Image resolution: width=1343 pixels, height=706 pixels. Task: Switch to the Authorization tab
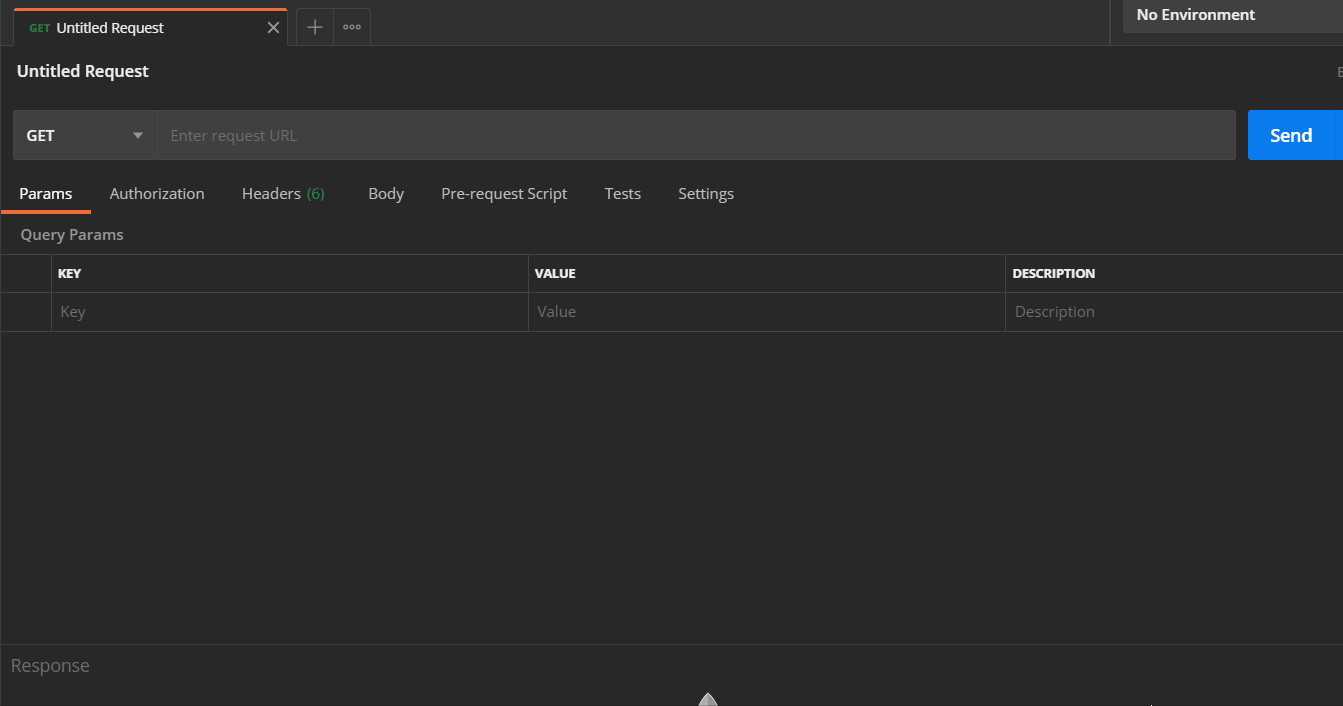point(157,193)
